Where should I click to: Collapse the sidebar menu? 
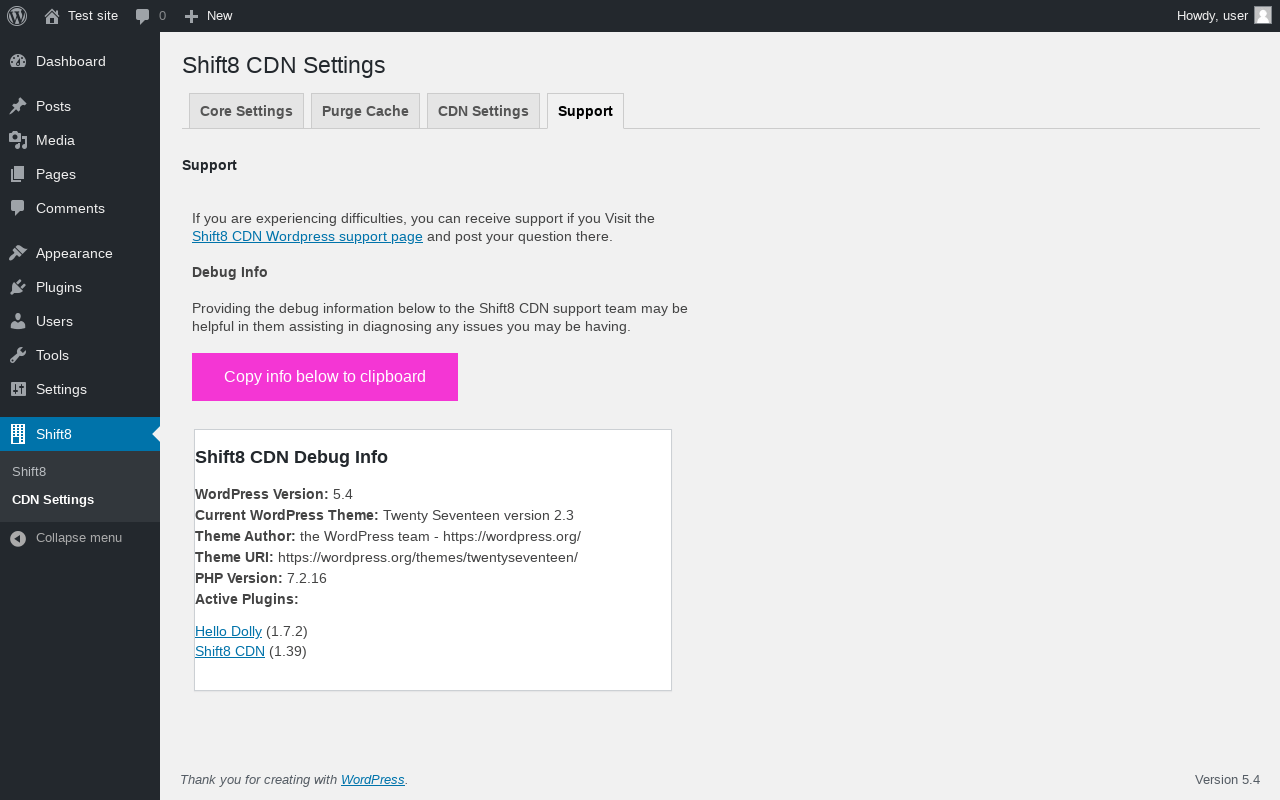(x=66, y=538)
